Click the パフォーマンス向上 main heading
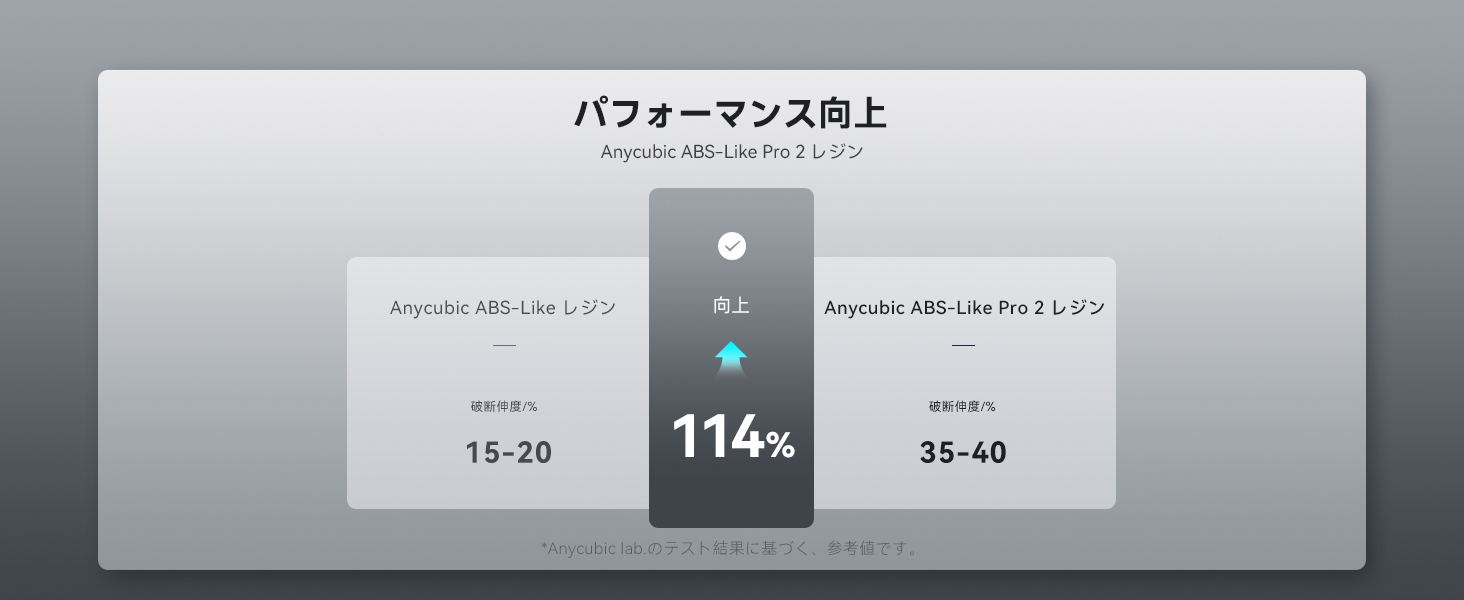Screen dimensions: 1464x600 pyautogui.click(x=731, y=113)
